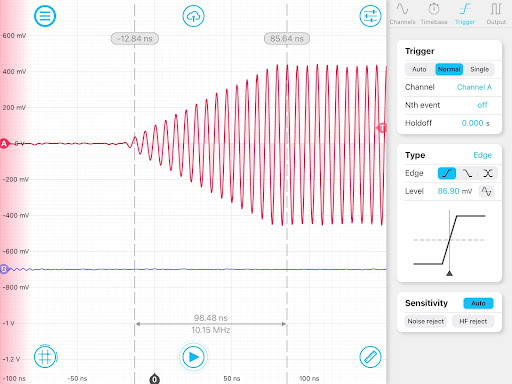
Task: Switch trigger mode to Auto
Action: [x=419, y=69]
